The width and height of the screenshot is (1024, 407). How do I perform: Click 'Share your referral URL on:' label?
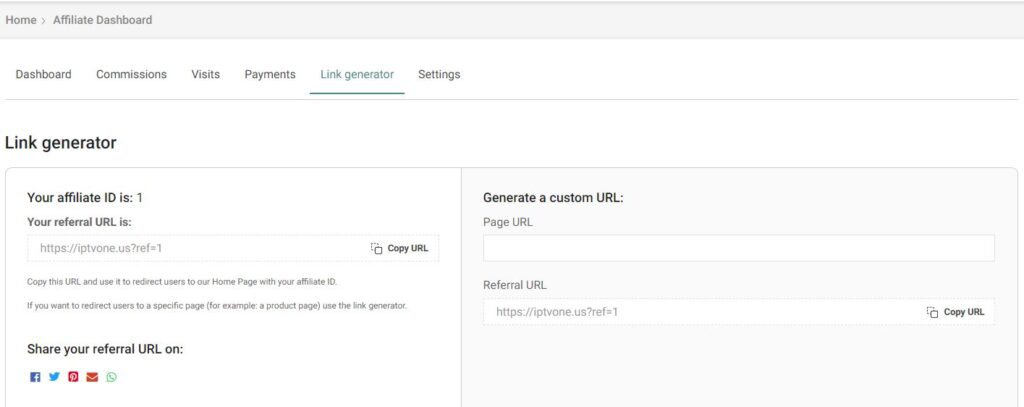pyautogui.click(x=105, y=349)
